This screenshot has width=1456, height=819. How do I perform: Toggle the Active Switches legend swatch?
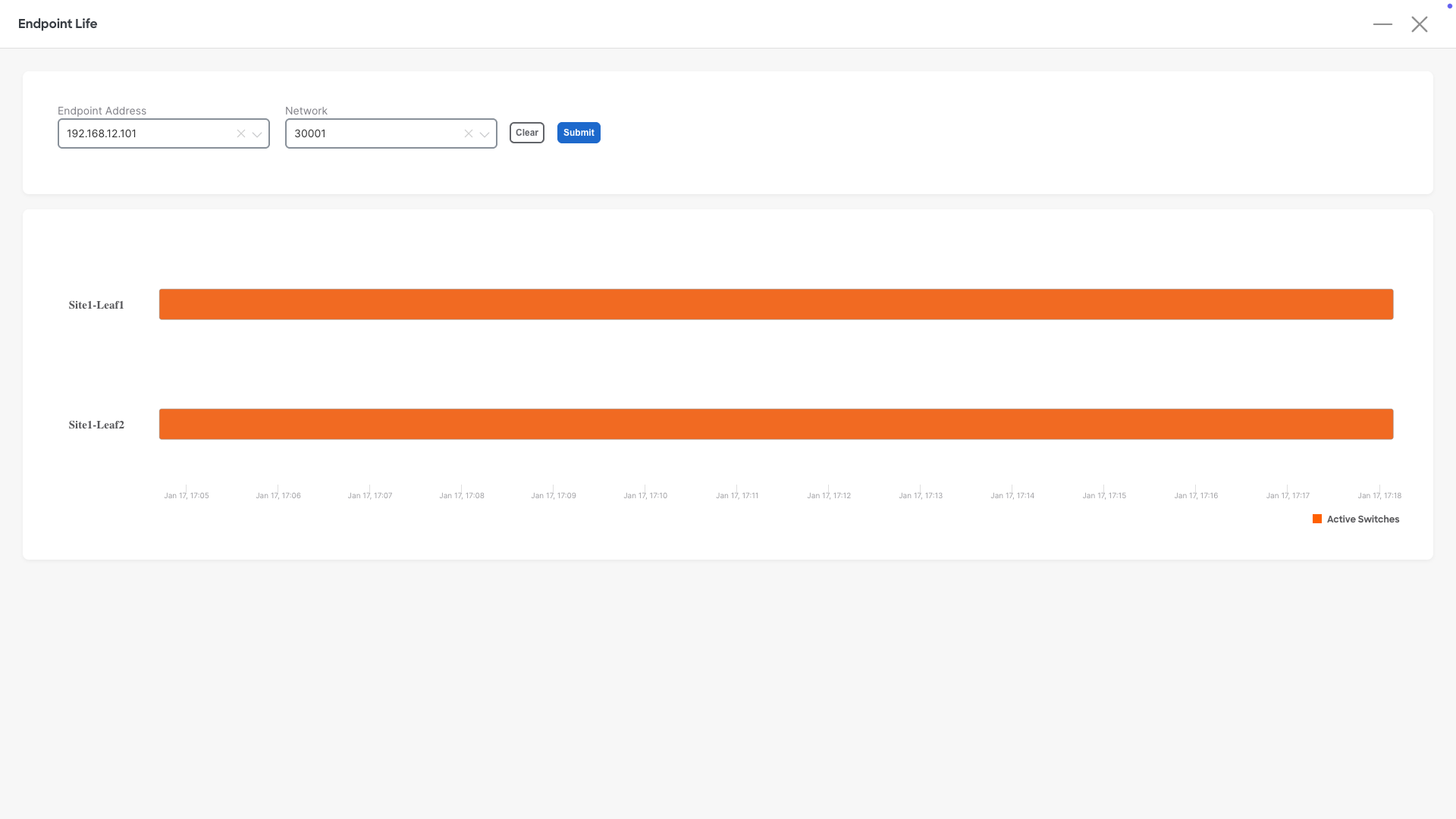coord(1317,519)
